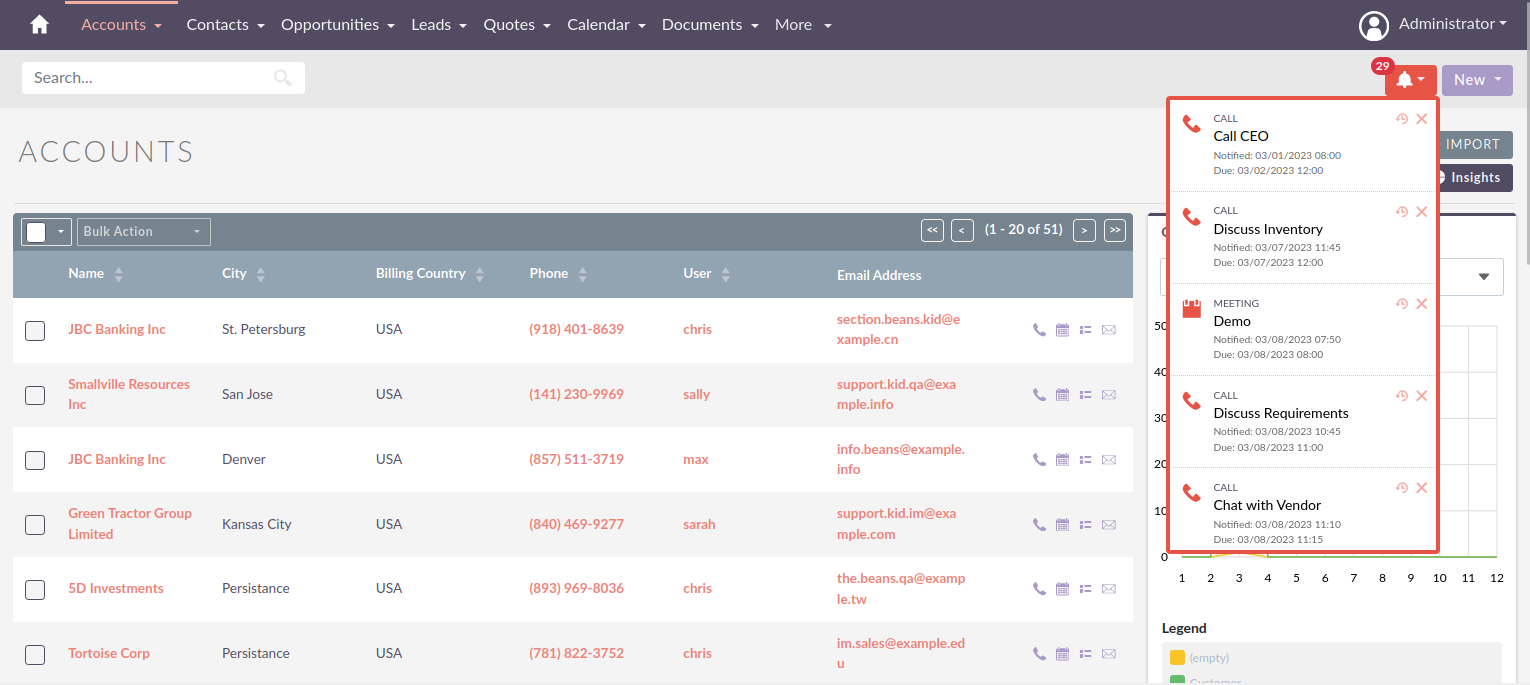This screenshot has height=685, width=1530.
Task: Open the Opportunities menu
Action: tap(337, 25)
